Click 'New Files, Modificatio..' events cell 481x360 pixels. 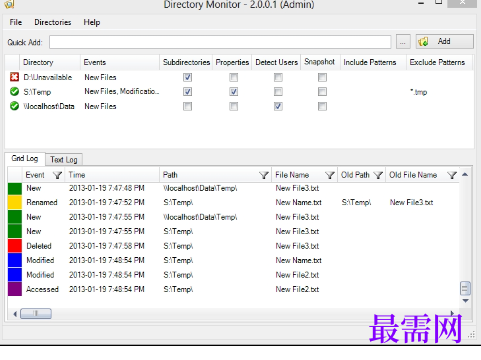click(122, 91)
